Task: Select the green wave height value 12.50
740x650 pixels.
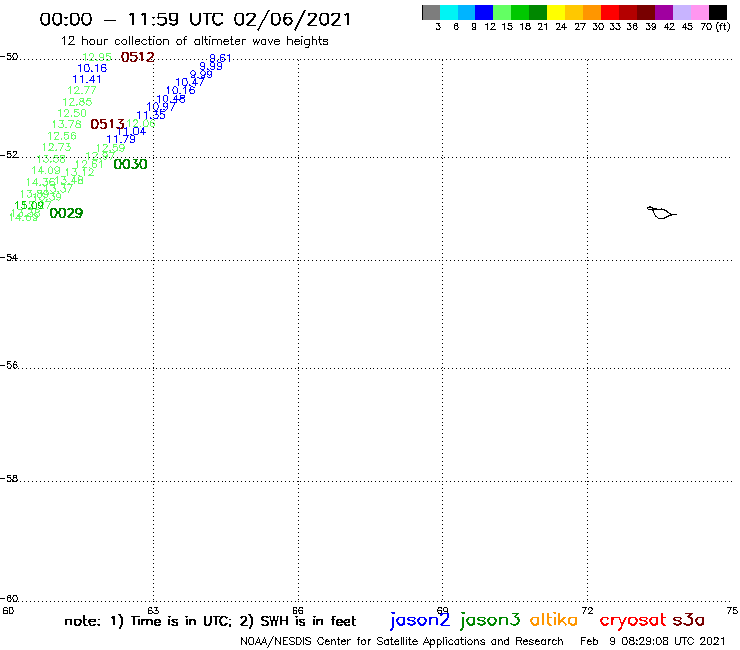Action: 72,113
